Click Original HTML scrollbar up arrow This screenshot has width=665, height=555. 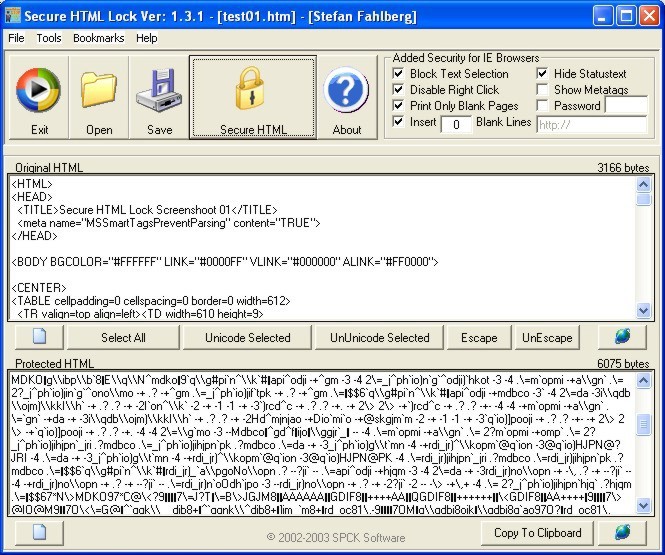(643, 184)
